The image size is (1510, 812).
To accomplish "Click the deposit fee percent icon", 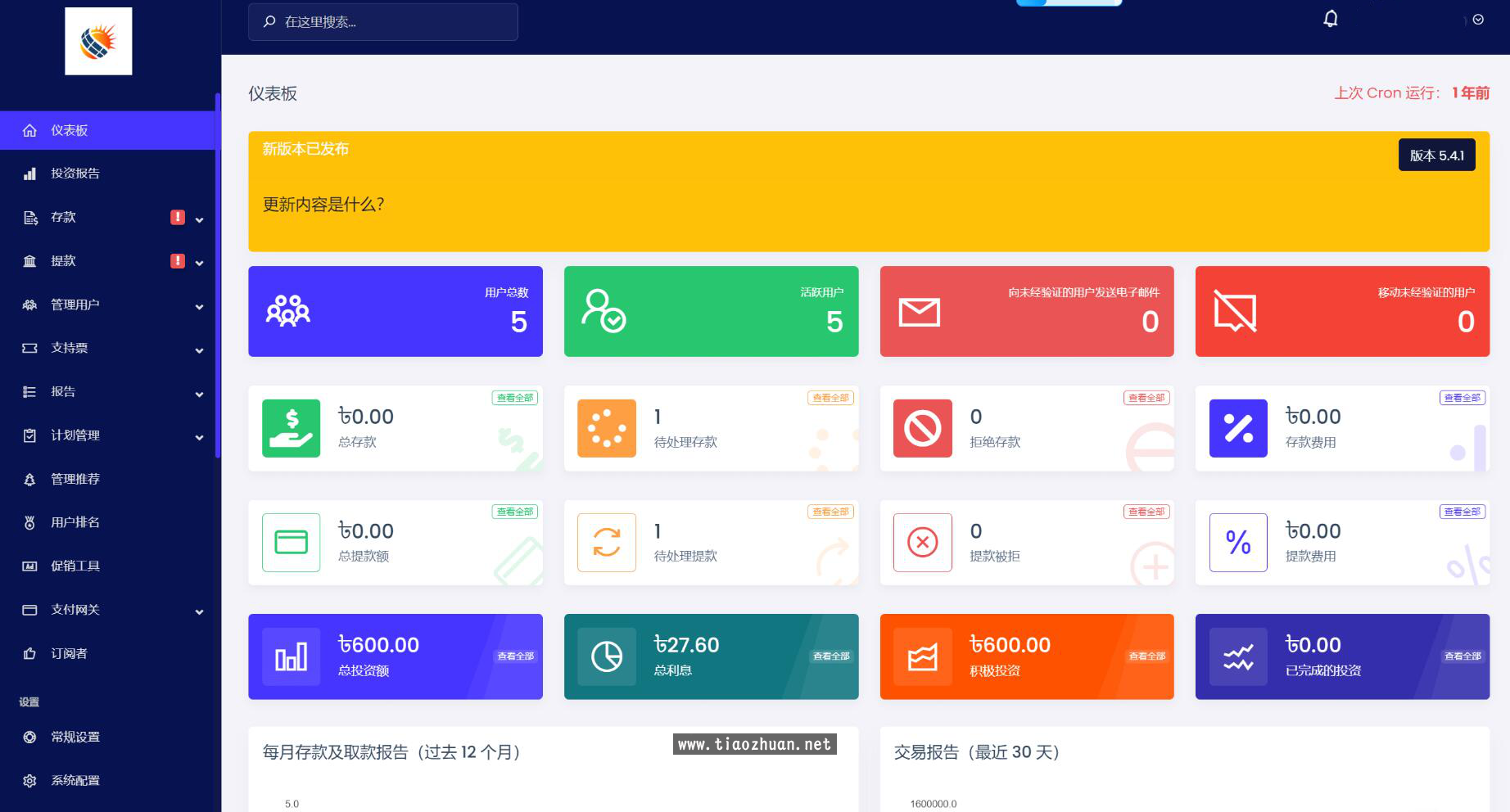I will coord(1238,428).
